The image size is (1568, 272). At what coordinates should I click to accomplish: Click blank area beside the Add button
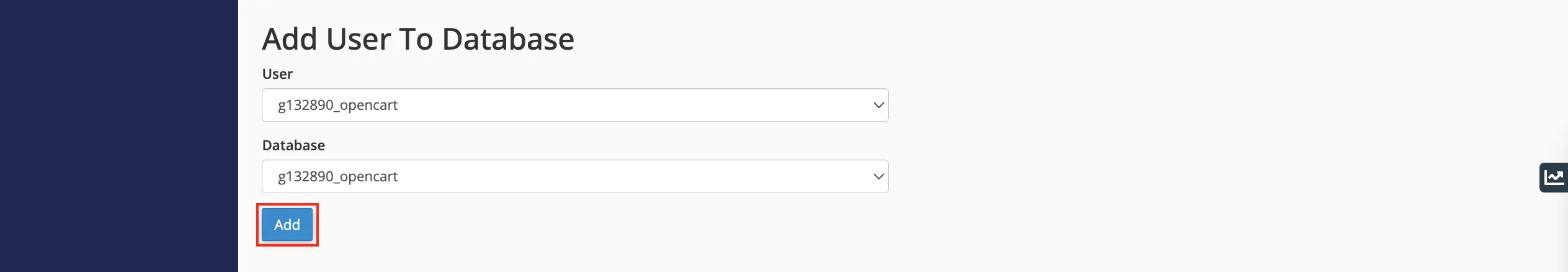(x=558, y=225)
